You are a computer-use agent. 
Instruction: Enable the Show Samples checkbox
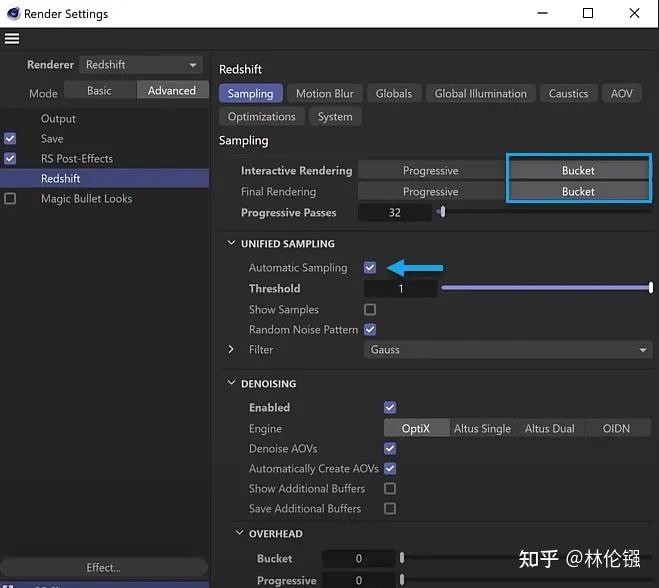tap(370, 310)
